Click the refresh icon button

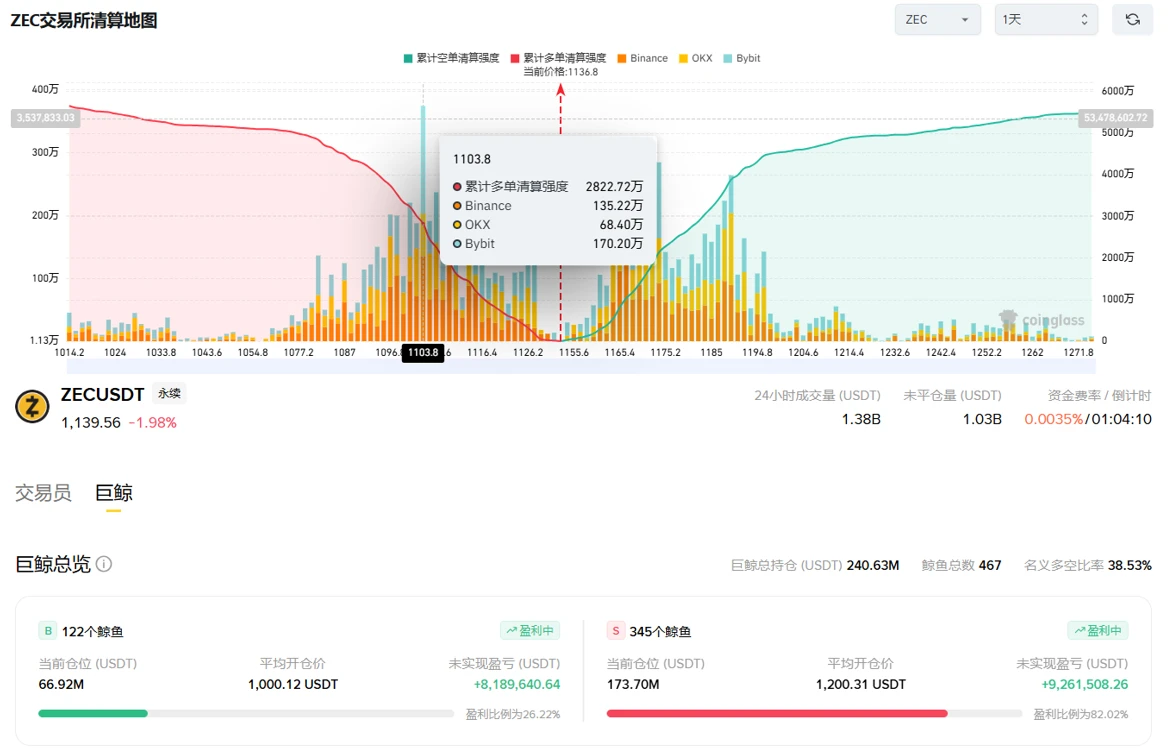click(1132, 20)
